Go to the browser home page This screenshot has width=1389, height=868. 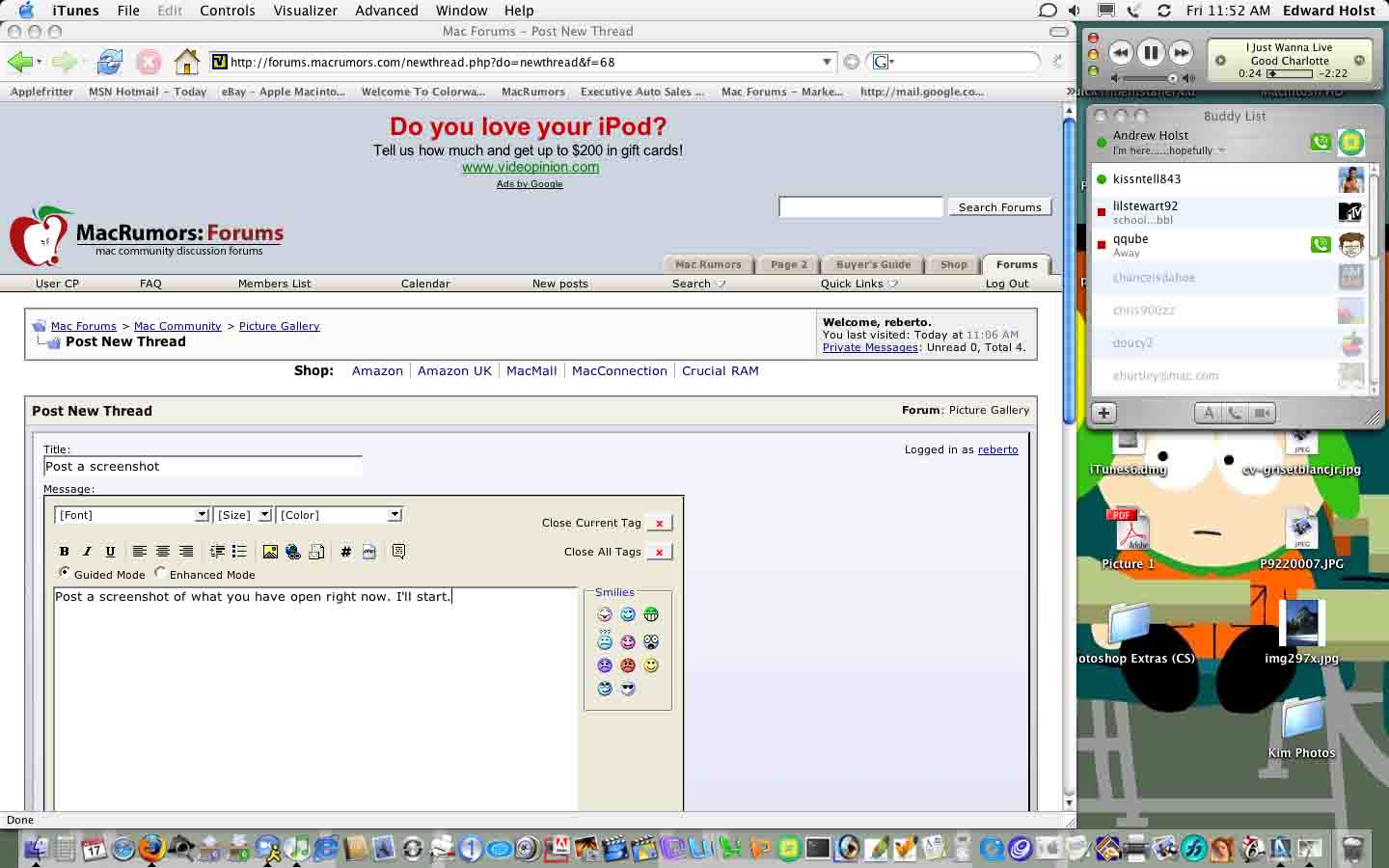pos(186,63)
